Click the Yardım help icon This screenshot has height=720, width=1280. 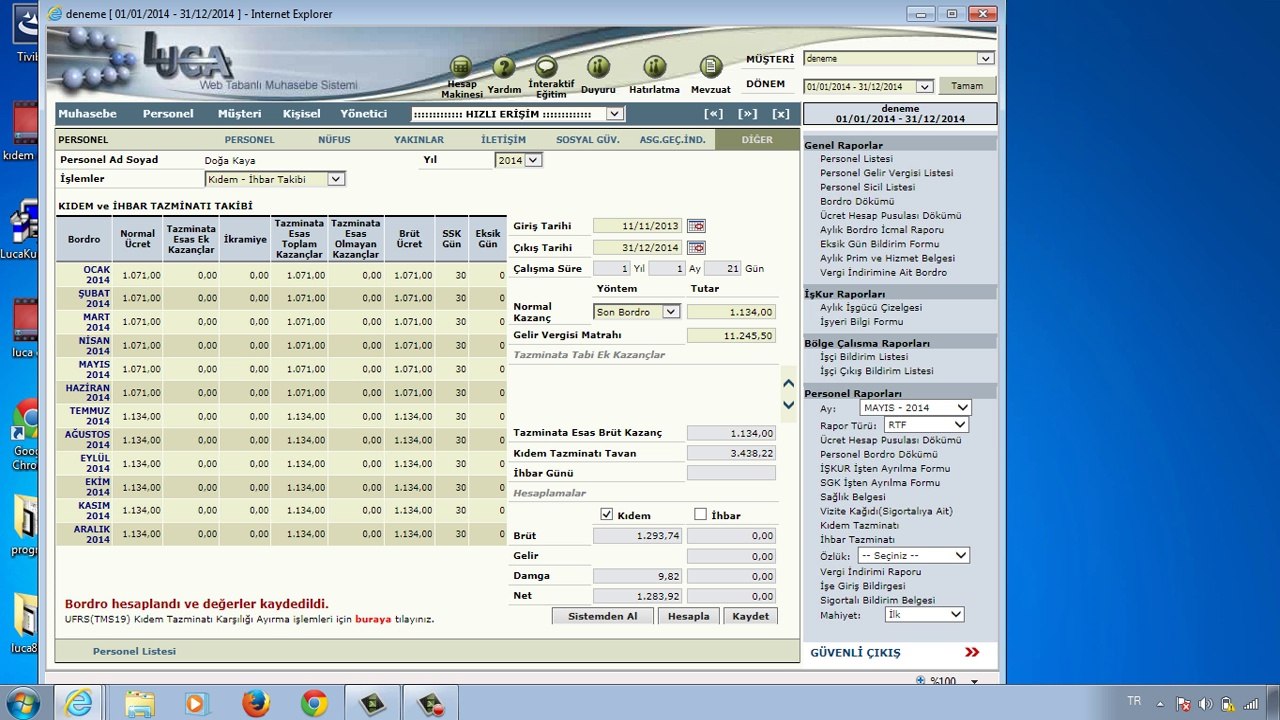tap(505, 67)
